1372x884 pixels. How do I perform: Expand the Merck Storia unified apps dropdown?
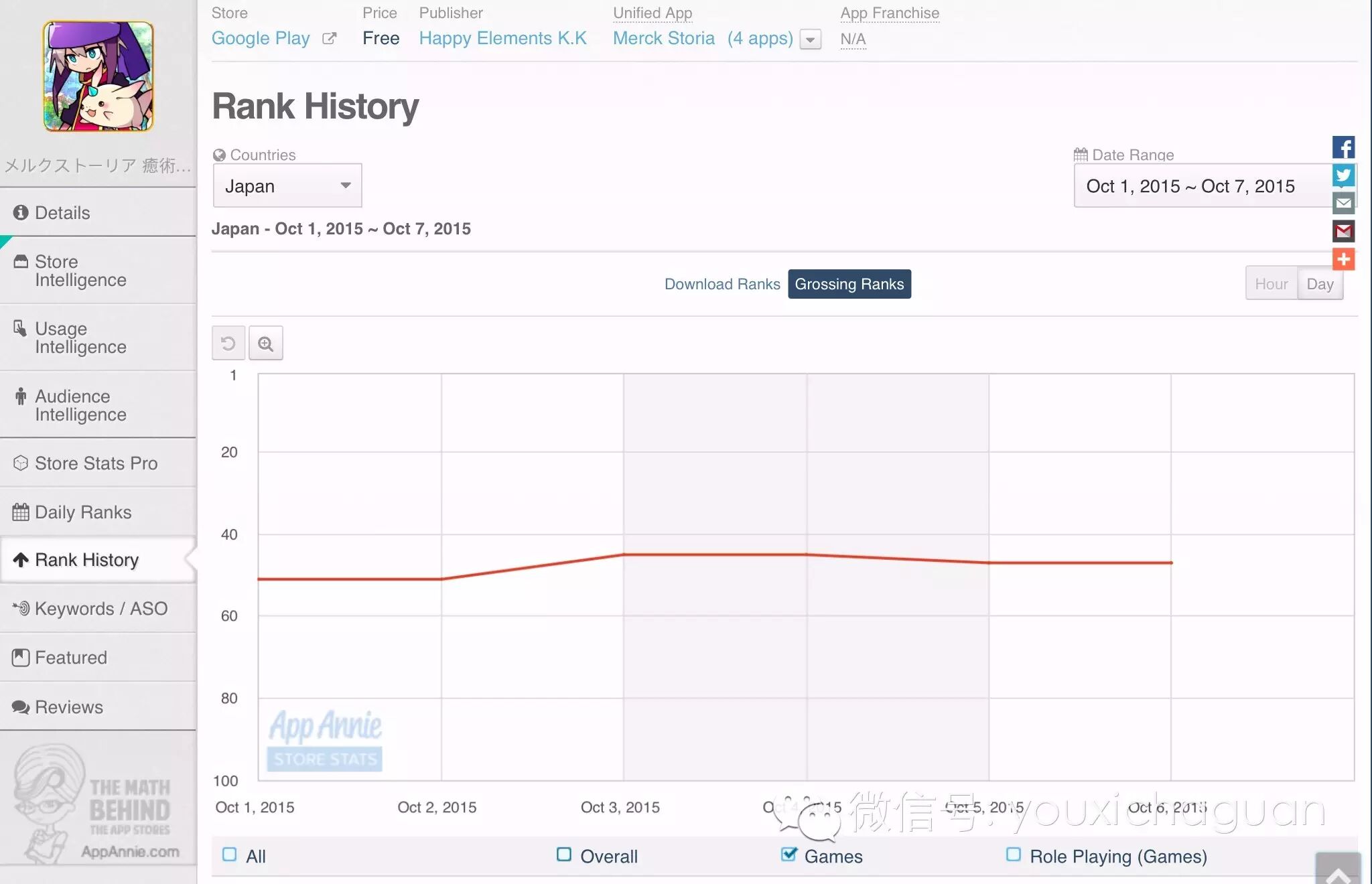click(811, 40)
